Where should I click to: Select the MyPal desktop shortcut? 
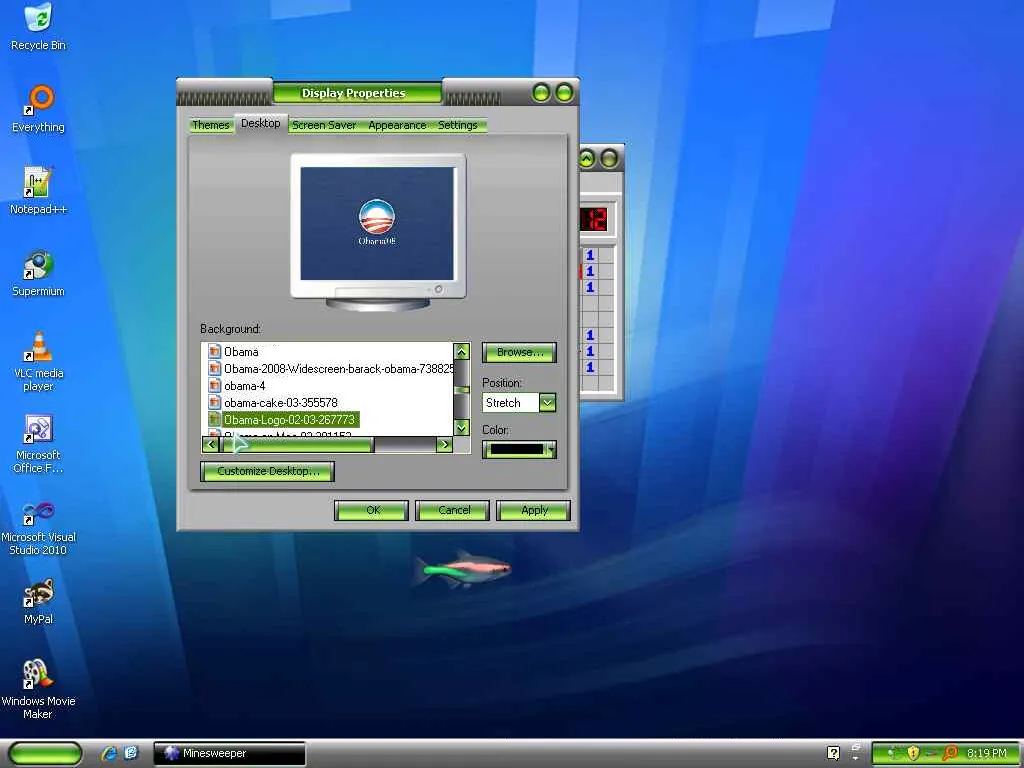39,601
